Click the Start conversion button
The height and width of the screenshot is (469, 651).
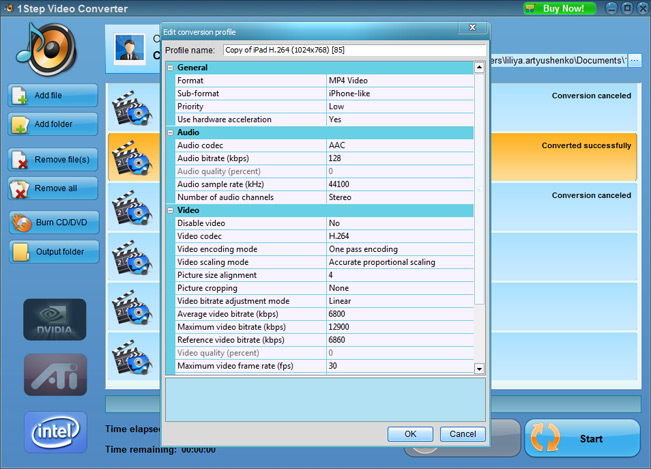[x=582, y=438]
